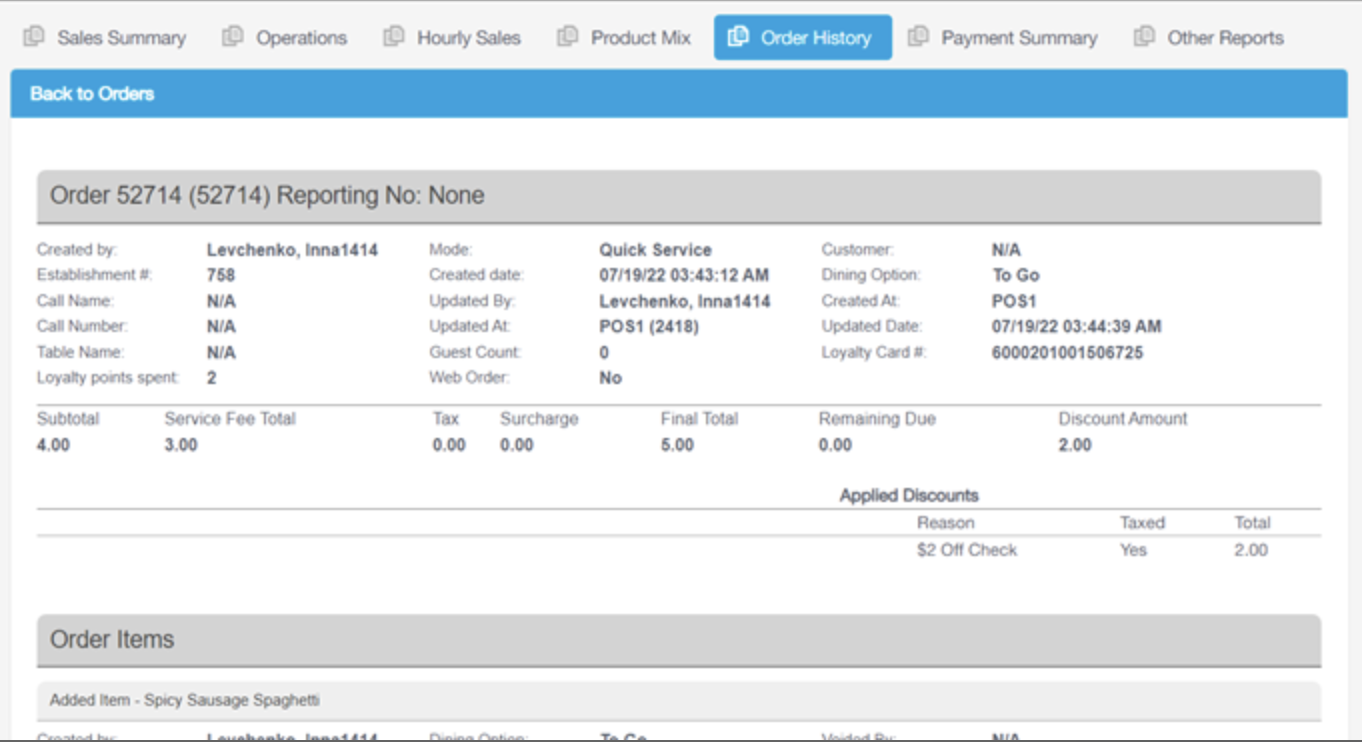Click the Payment Summary report icon
1362x742 pixels.
918,39
